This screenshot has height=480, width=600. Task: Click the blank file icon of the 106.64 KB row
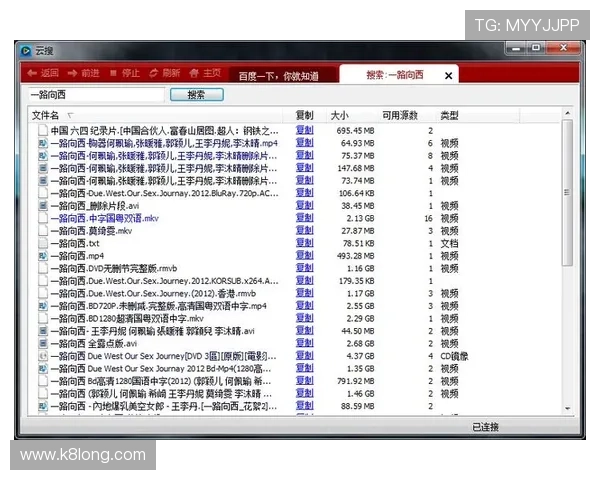(x=43, y=193)
